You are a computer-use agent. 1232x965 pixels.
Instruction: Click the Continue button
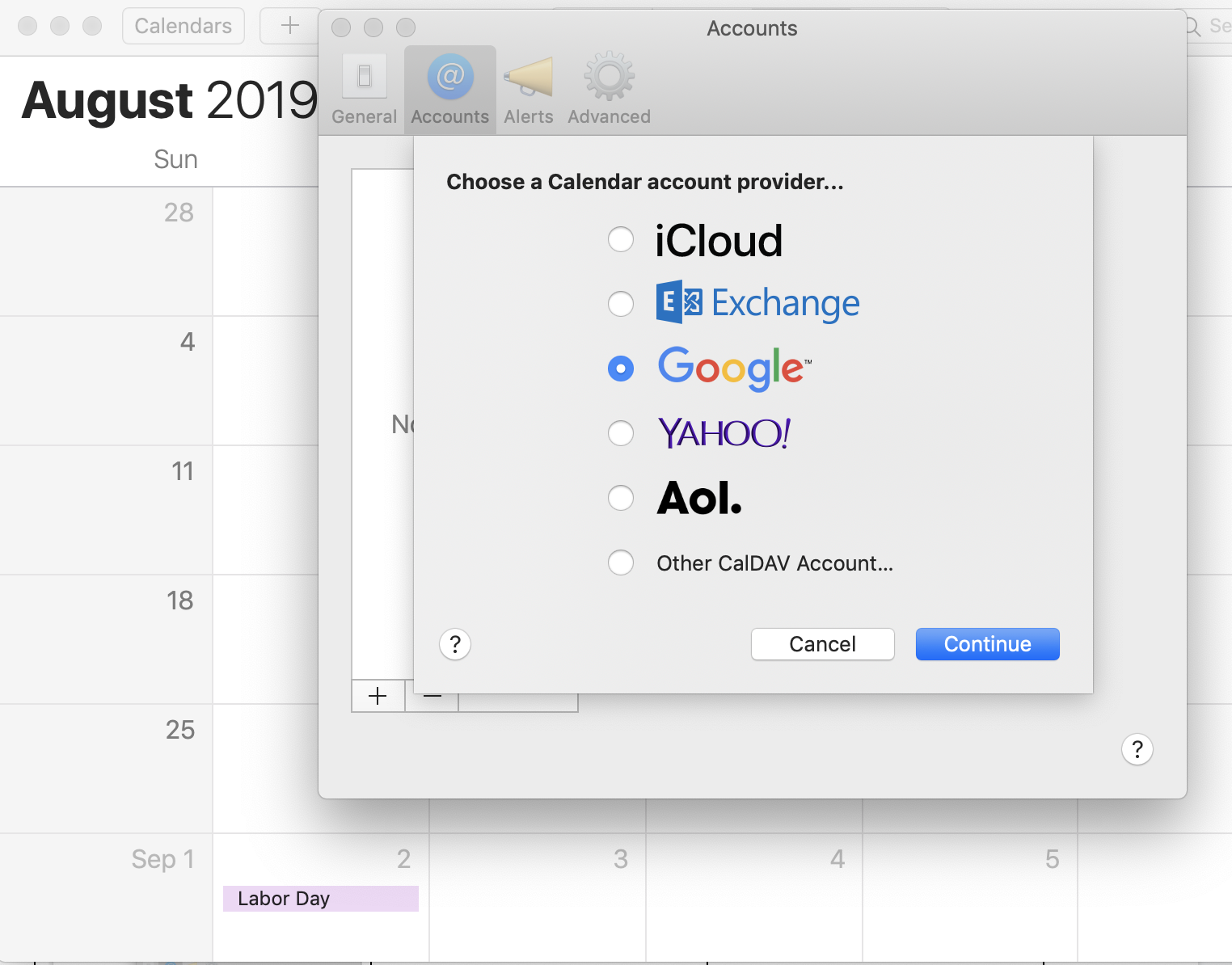click(x=987, y=644)
